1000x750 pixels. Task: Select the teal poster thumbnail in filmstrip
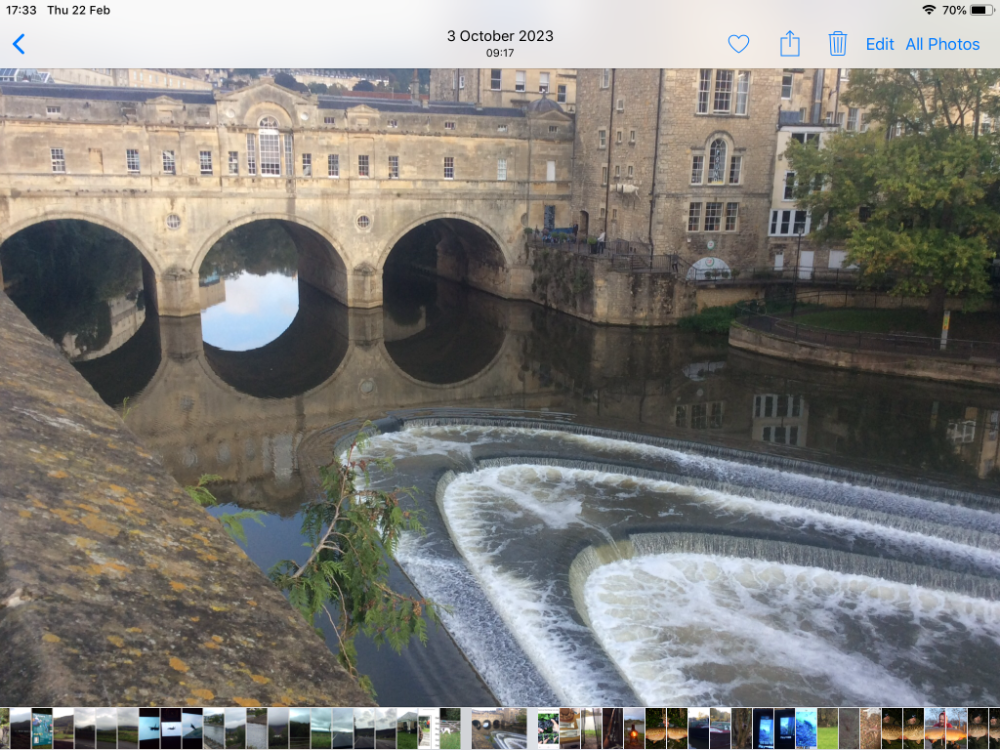42,728
